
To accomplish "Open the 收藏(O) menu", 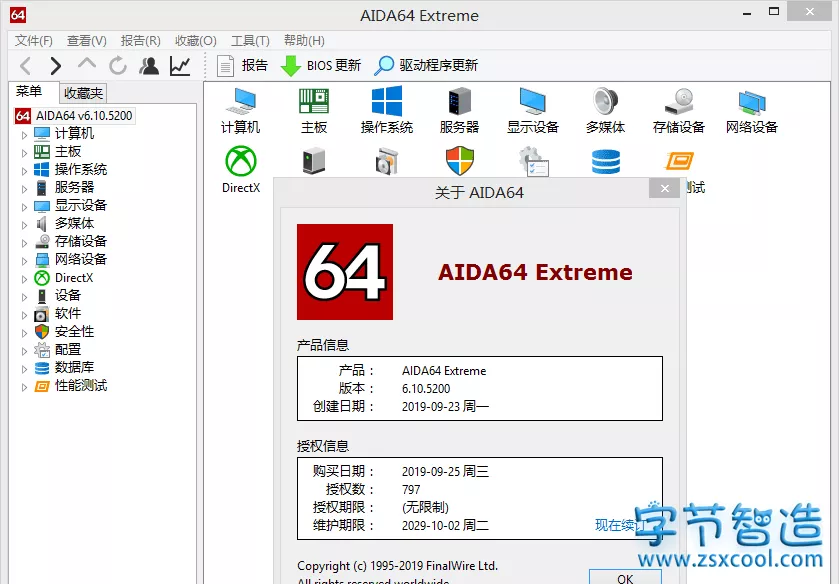I will pyautogui.click(x=196, y=41).
